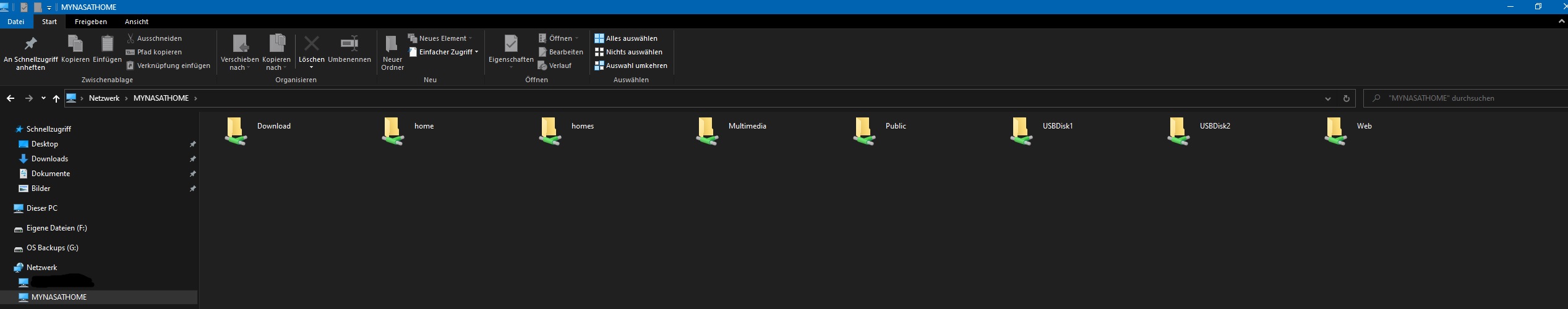Screen dimensions: 1568x309
Task: Select the USBDisk1 shared folder
Action: pyautogui.click(x=1042, y=131)
